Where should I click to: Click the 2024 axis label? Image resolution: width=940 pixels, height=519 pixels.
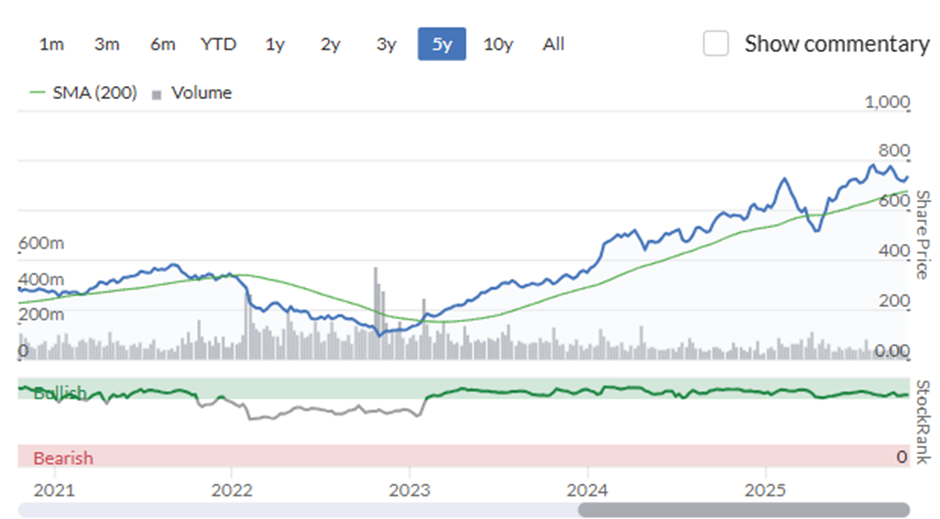coord(588,490)
